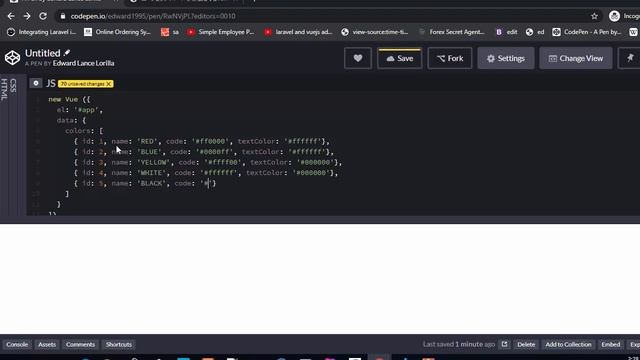Open the Assets panel
This screenshot has width=640, height=360.
(x=47, y=344)
